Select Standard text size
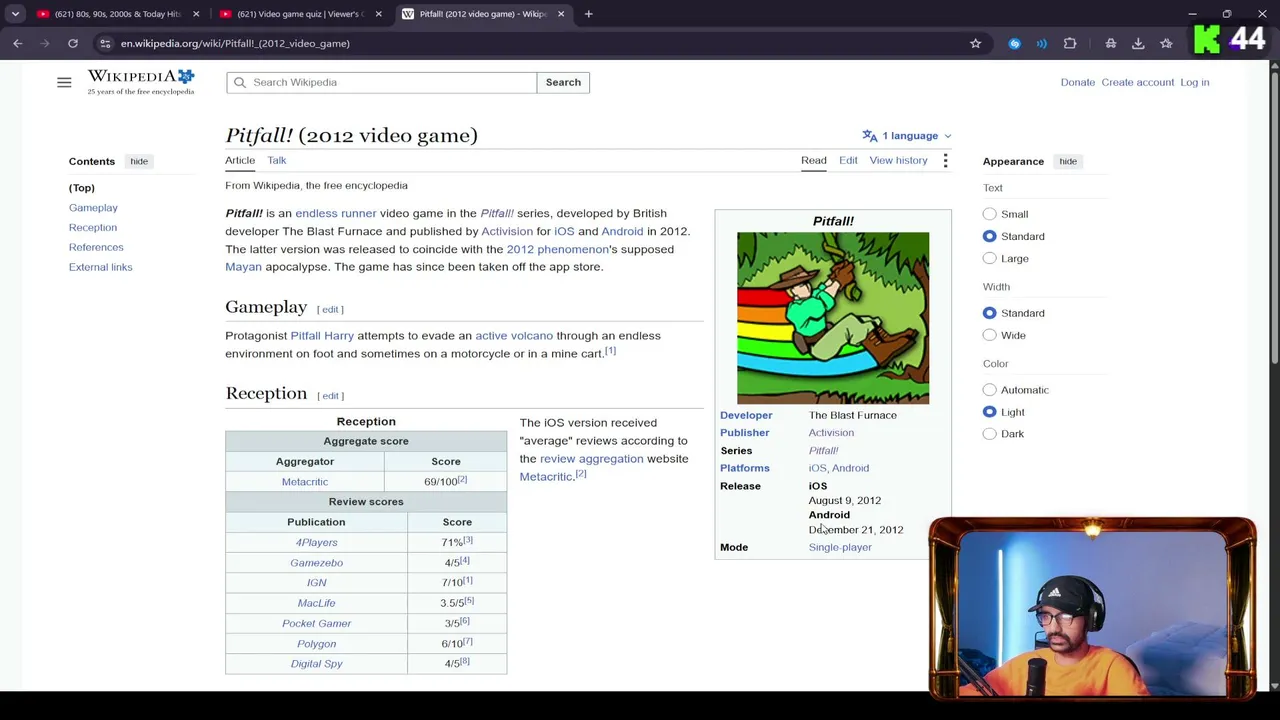Viewport: 1280px width, 720px height. tap(989, 236)
